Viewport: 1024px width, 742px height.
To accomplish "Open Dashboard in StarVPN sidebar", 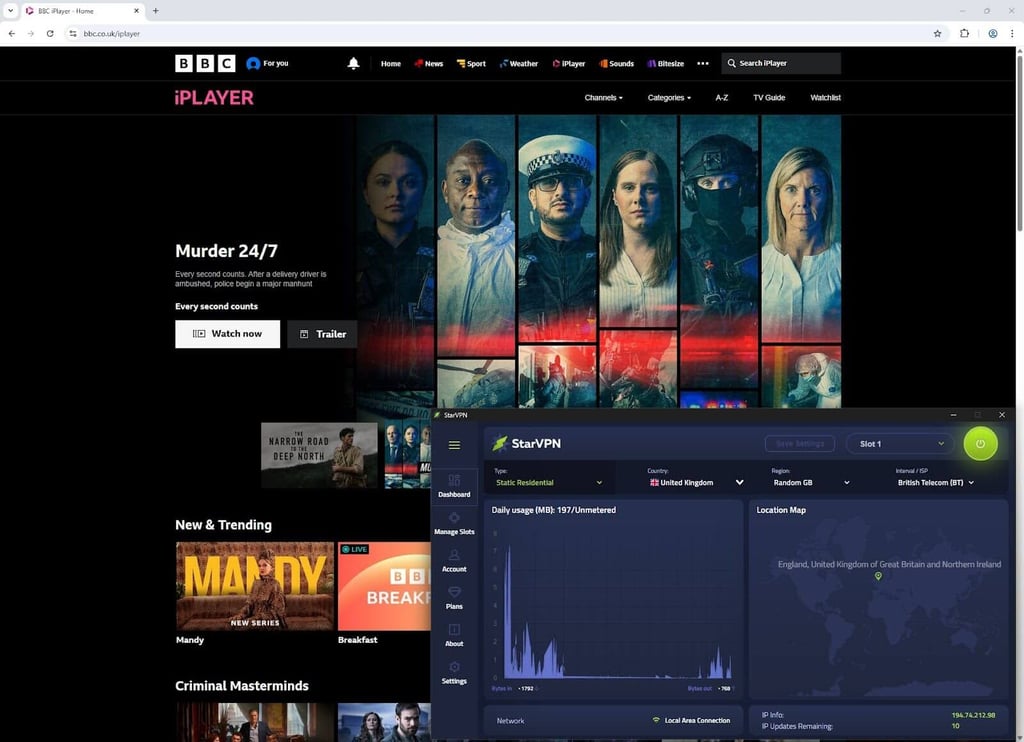I will 454,486.
